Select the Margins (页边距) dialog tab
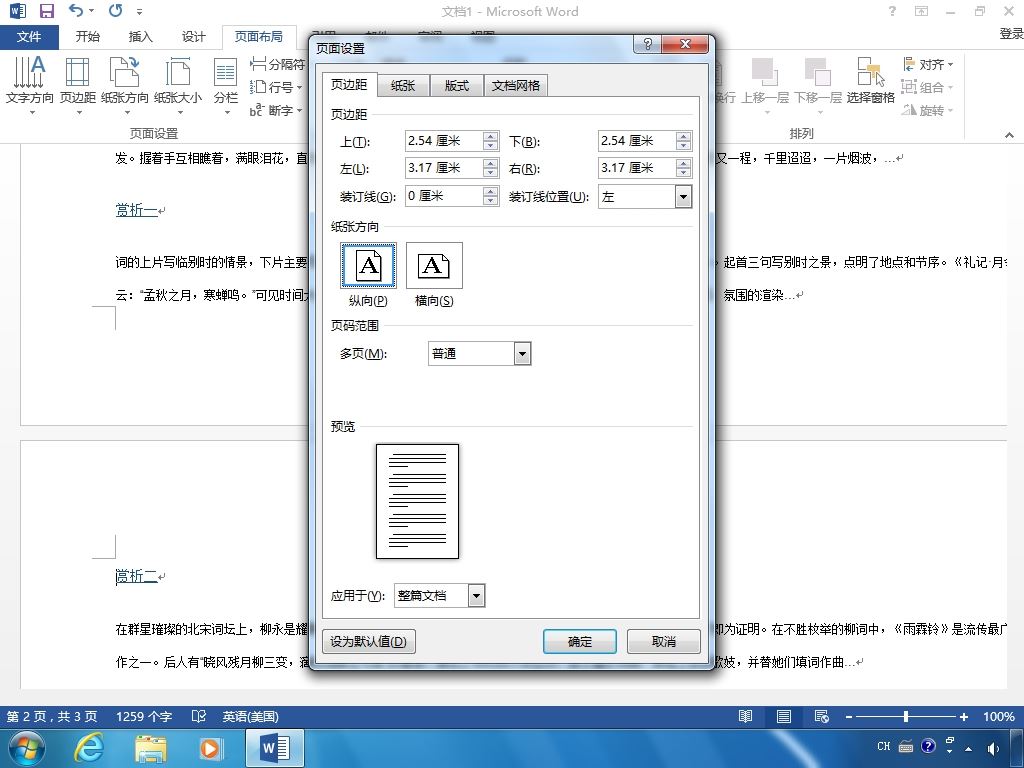This screenshot has width=1024, height=768. click(349, 84)
